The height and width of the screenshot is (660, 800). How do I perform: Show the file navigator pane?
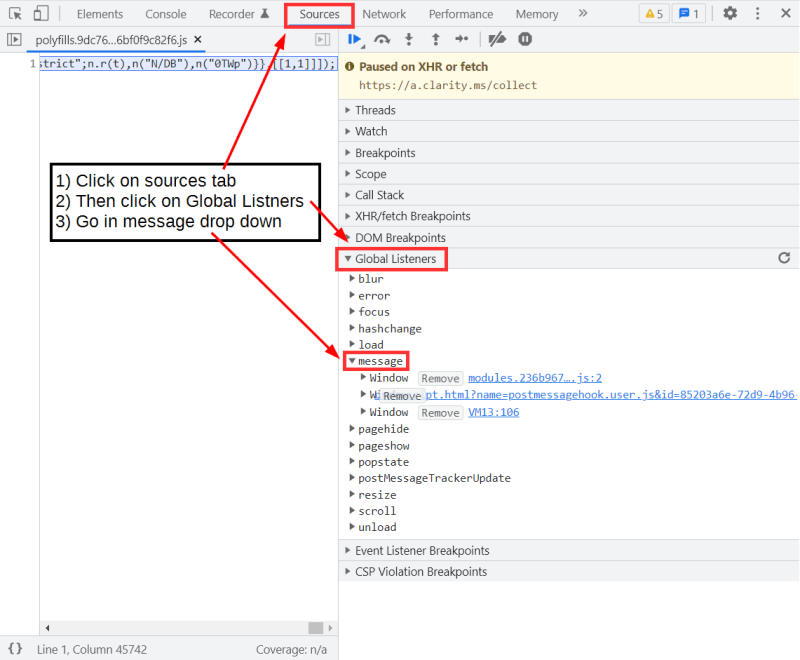[x=14, y=39]
